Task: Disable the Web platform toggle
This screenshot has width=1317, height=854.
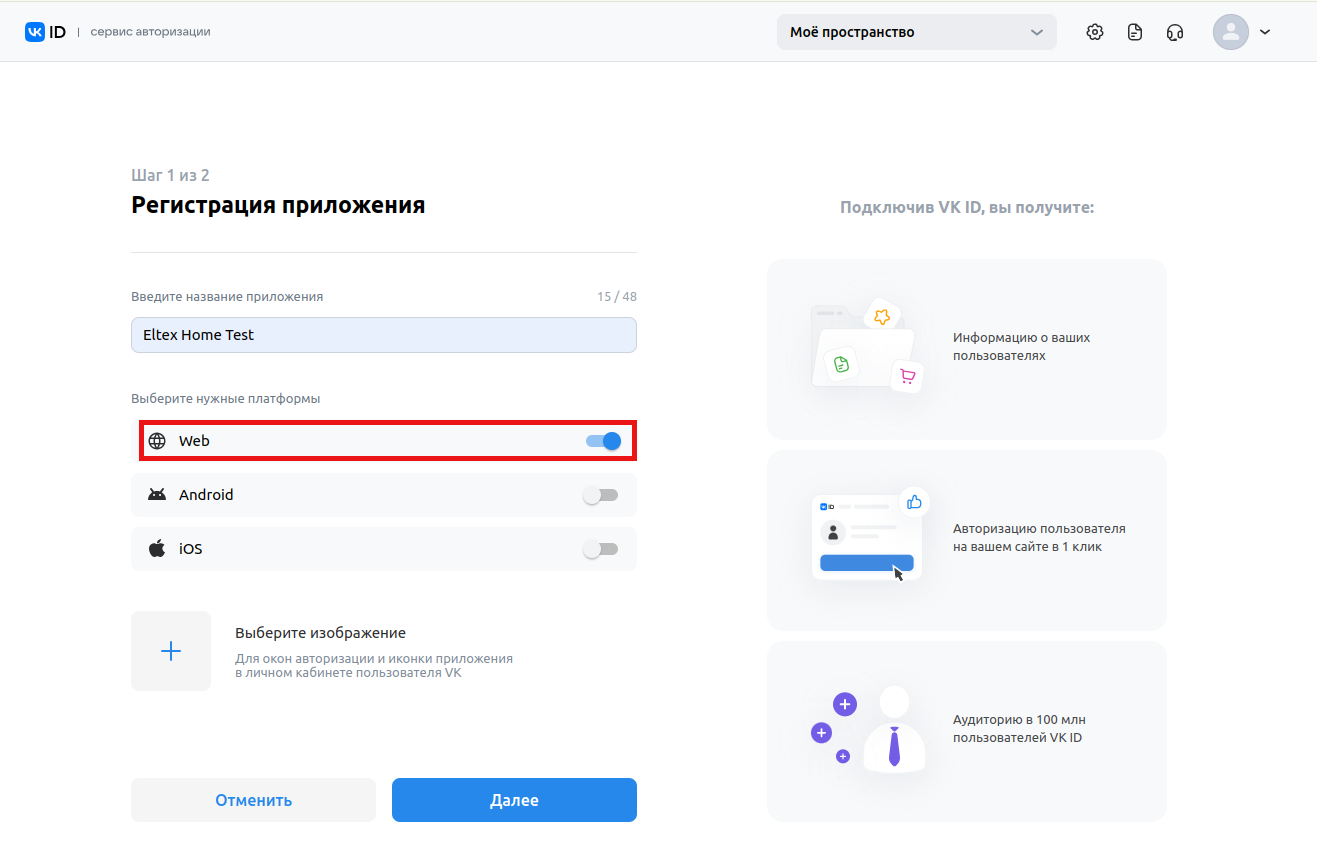Action: pos(603,441)
